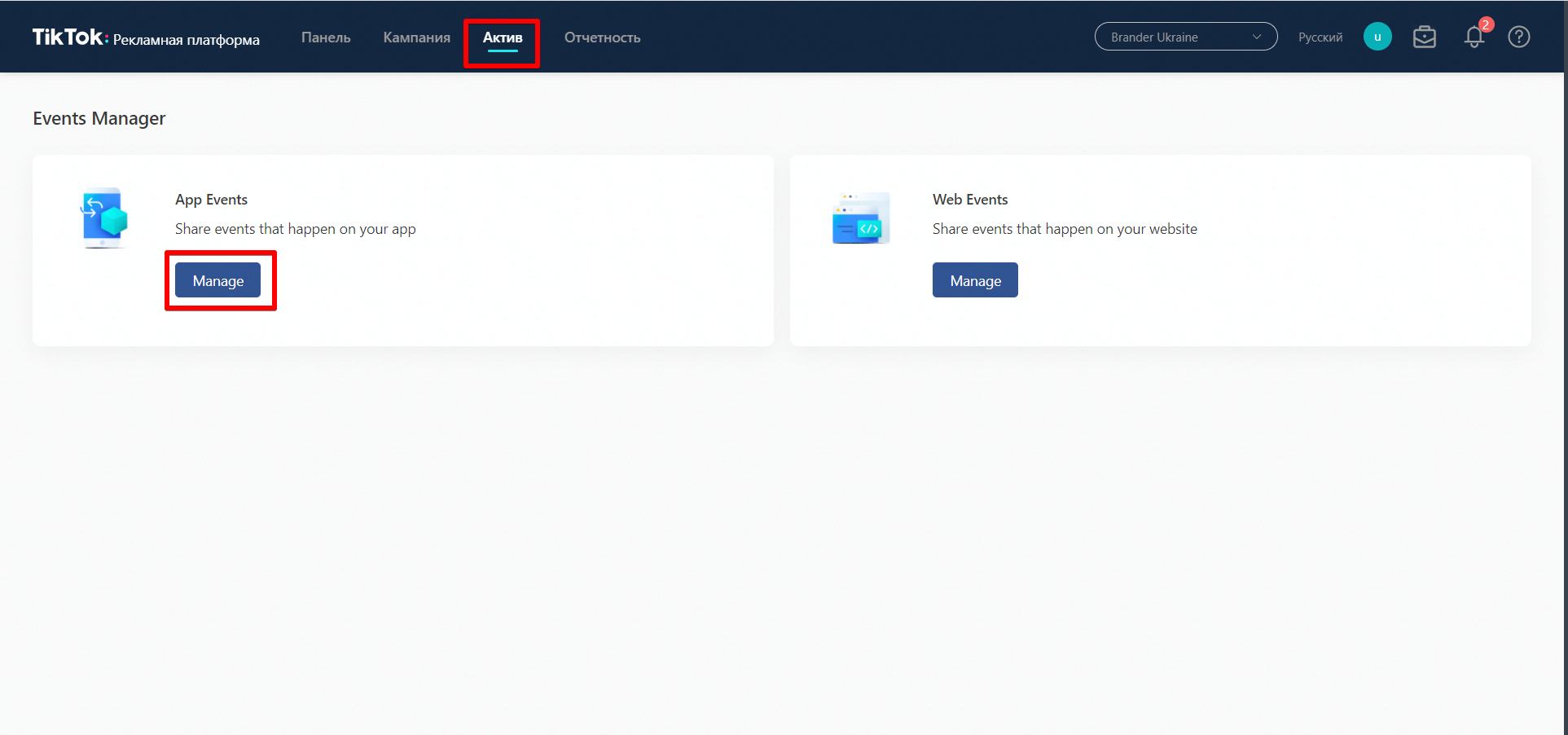Click the teal user avatar
1568x735 pixels.
pos(1377,37)
